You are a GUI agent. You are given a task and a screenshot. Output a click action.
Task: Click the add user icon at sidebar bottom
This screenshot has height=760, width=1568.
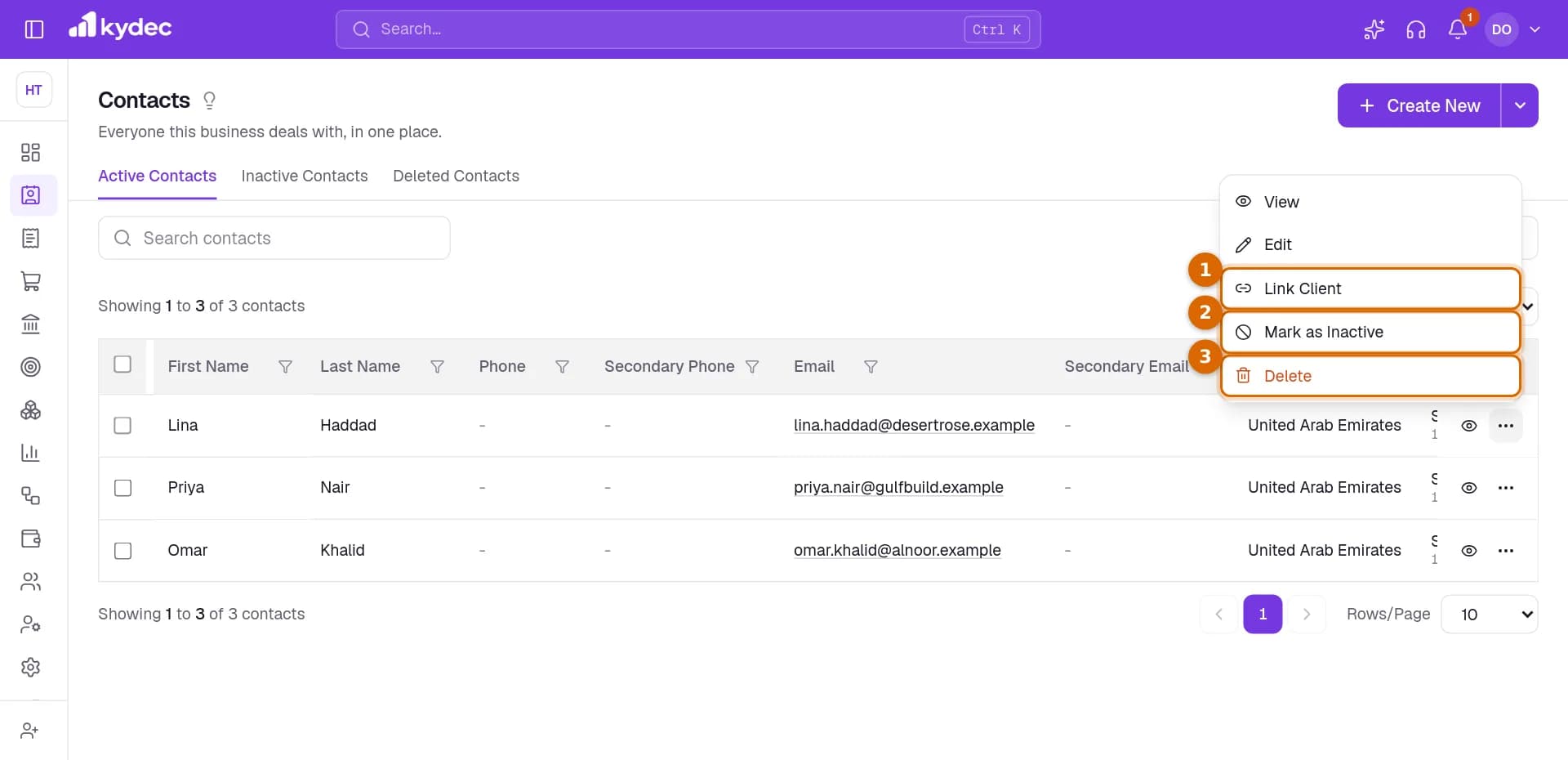pyautogui.click(x=31, y=731)
